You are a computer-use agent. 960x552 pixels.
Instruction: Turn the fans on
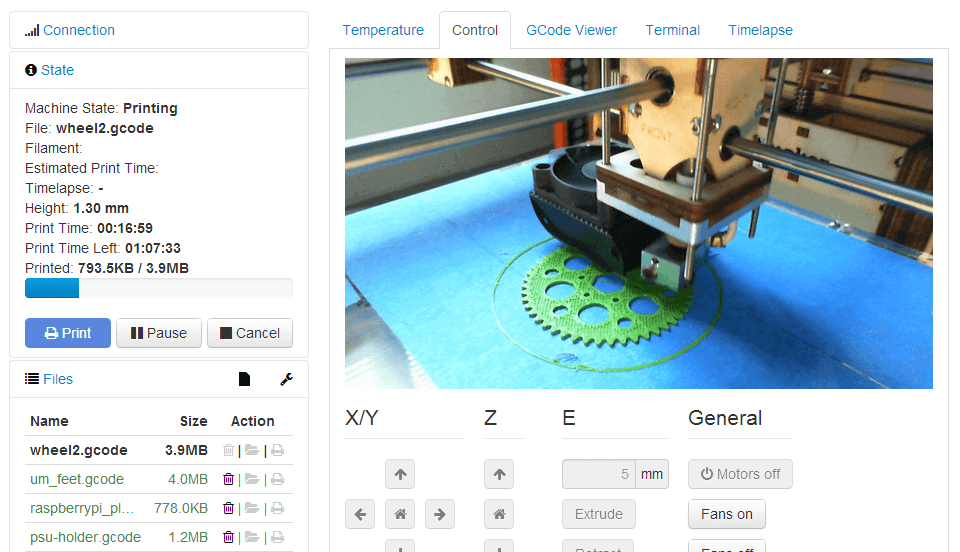click(x=726, y=514)
